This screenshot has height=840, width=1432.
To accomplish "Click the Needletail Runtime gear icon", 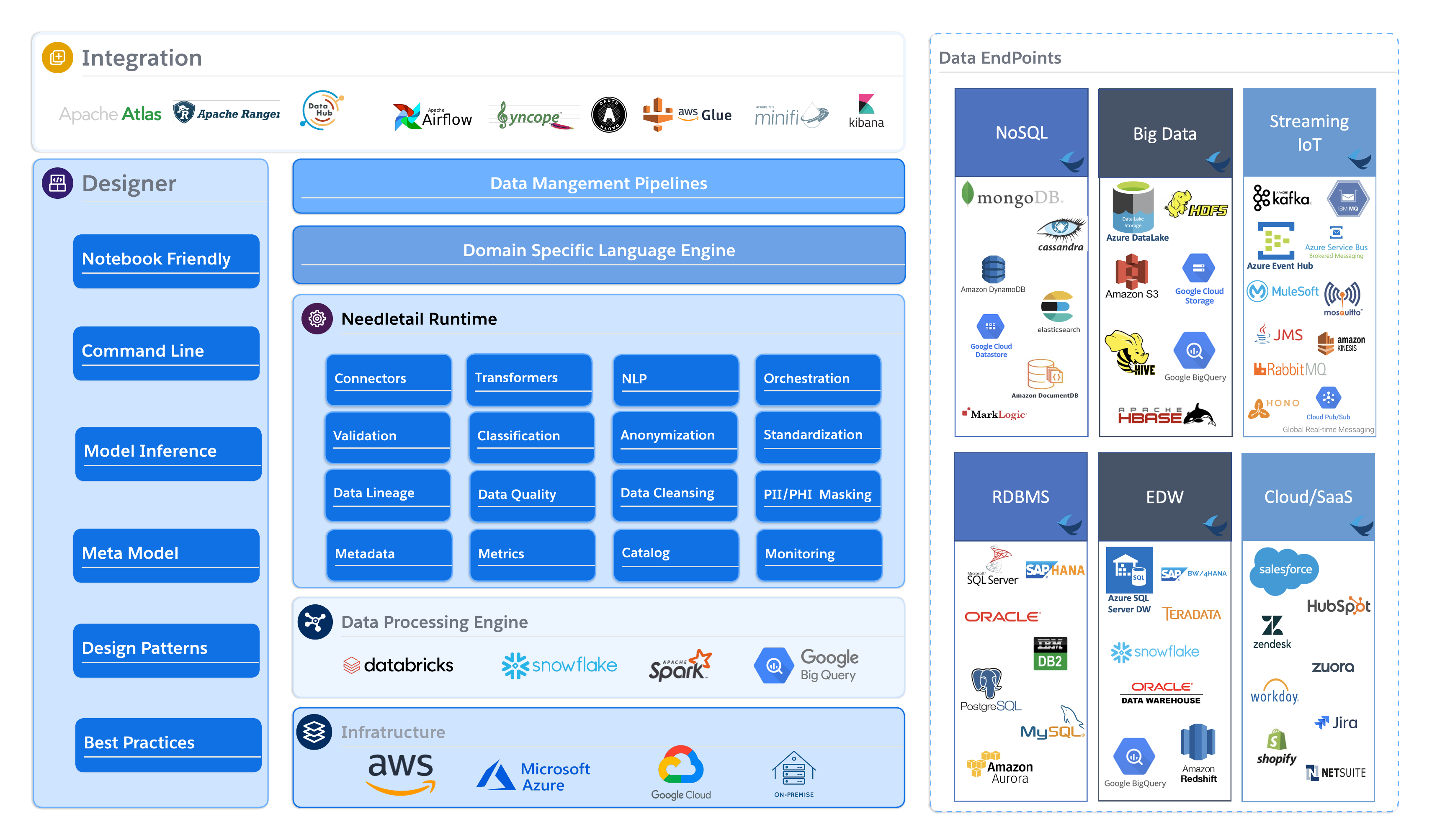I will coord(317,319).
